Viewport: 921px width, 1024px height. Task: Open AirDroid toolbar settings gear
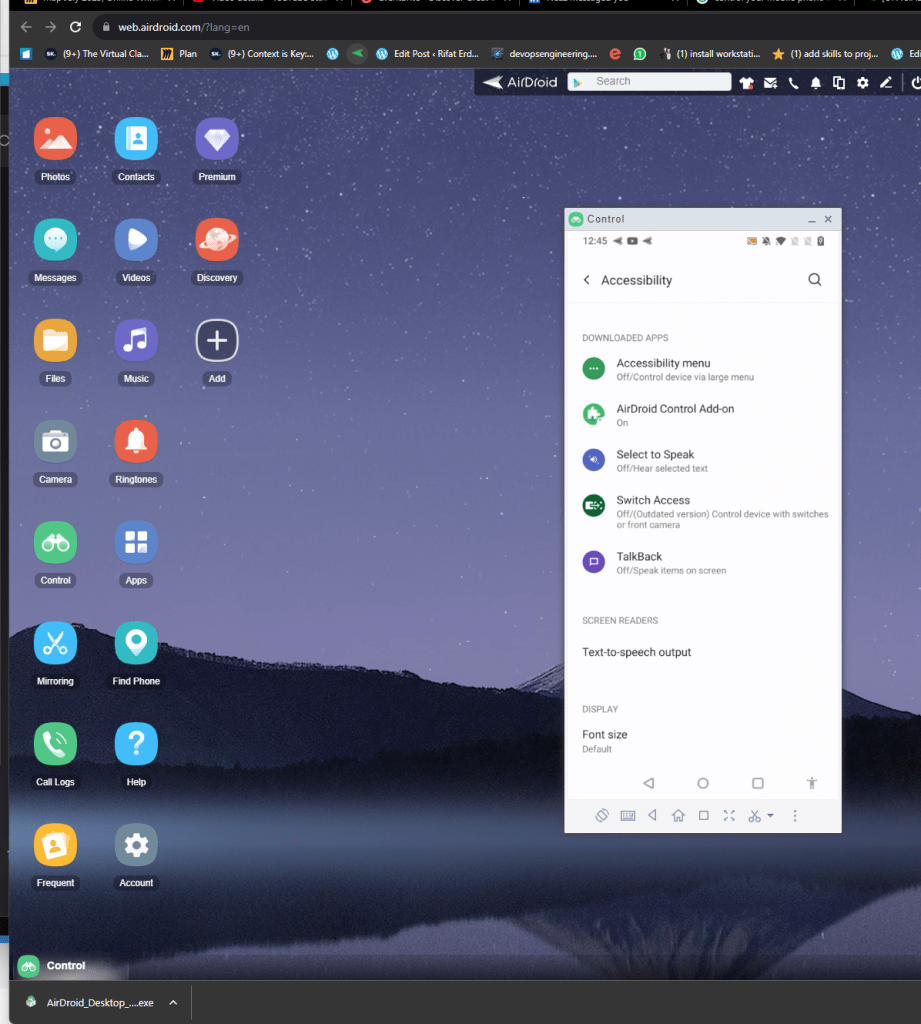coord(863,82)
